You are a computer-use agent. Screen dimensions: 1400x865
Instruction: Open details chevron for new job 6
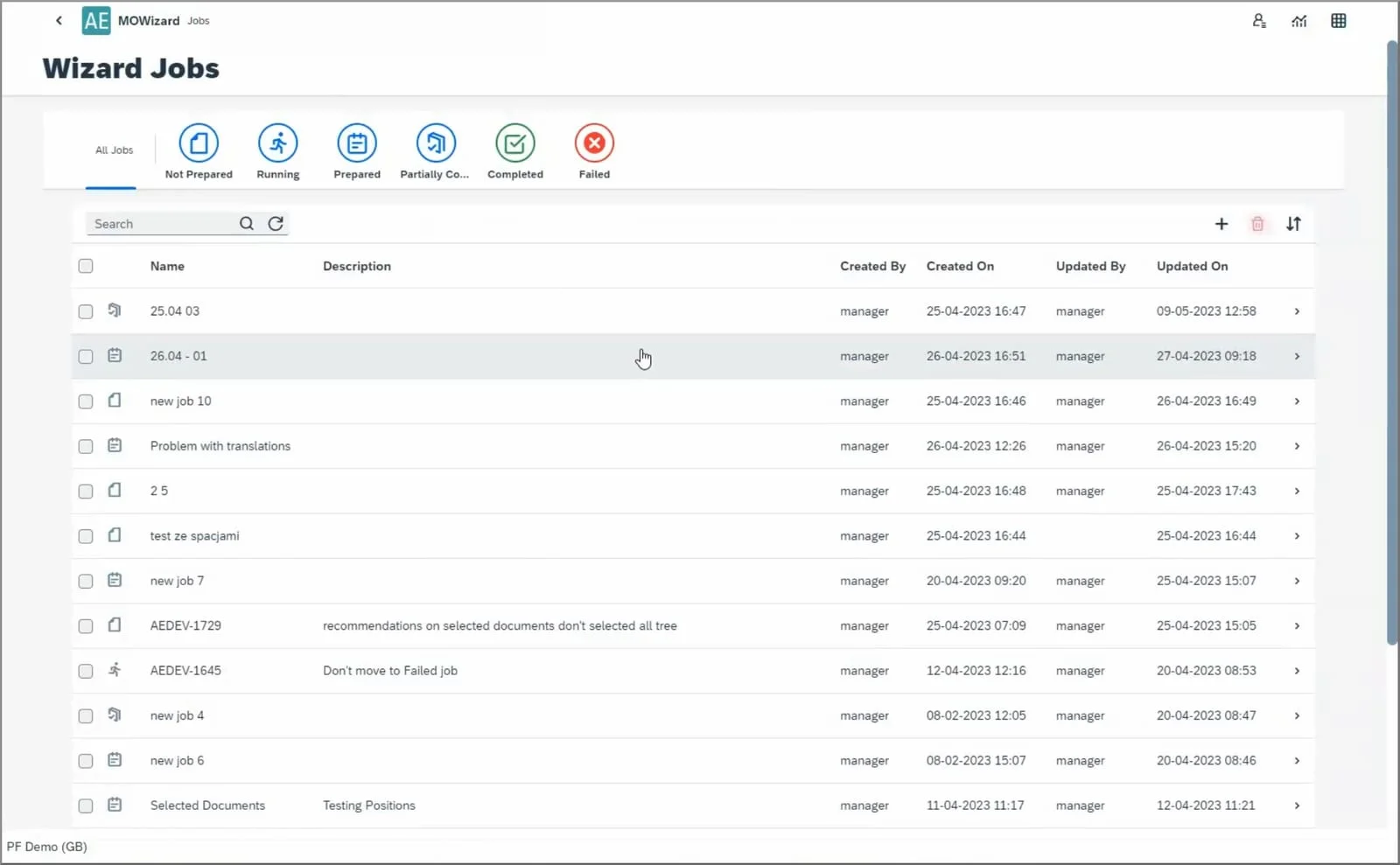pos(1297,761)
